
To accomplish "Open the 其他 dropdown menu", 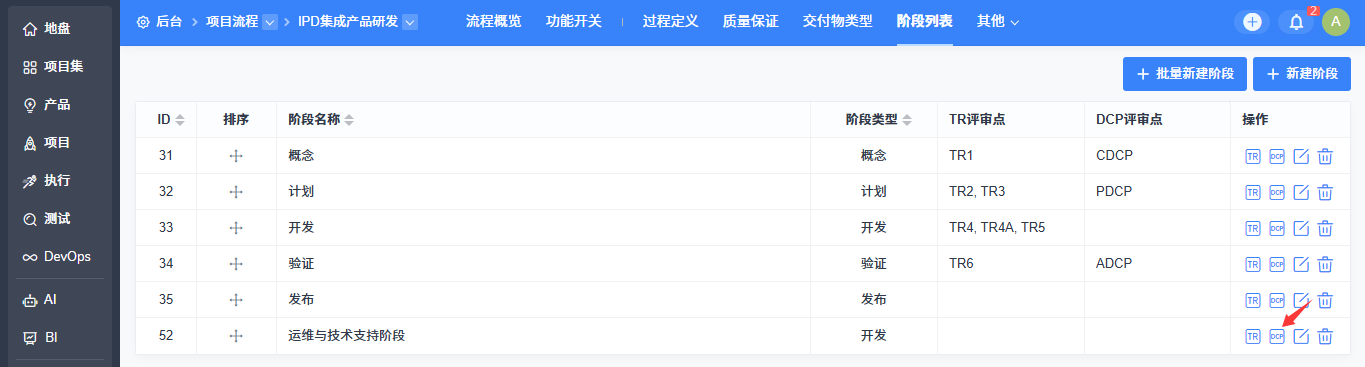I will (x=998, y=21).
